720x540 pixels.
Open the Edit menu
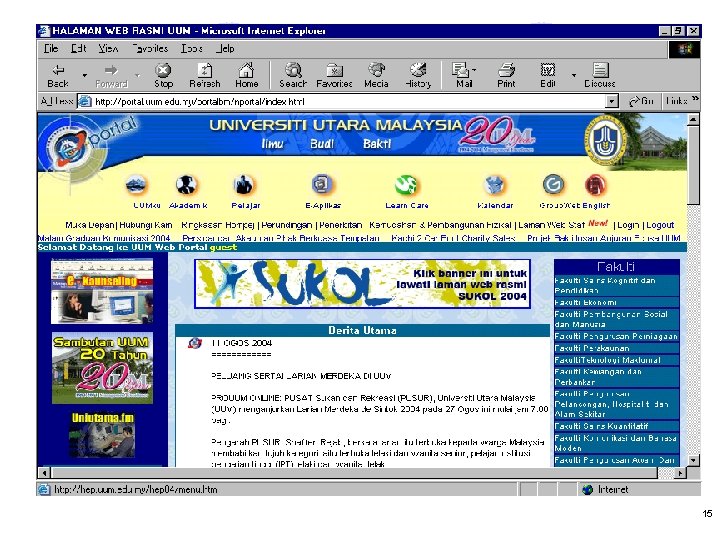79,48
